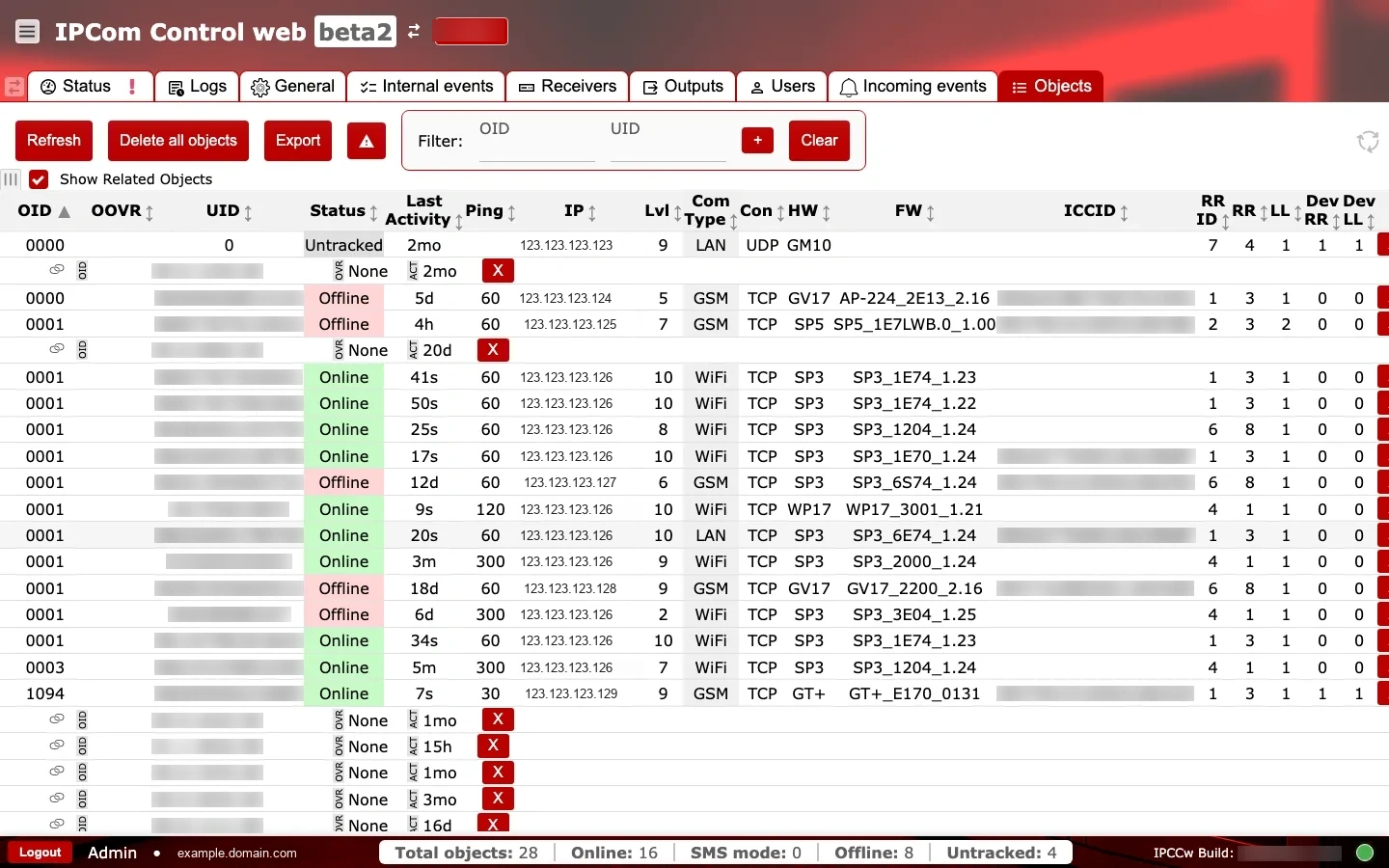The height and width of the screenshot is (868, 1389).
Task: Click the sync arrows icon beside beta2 badge
Action: [413, 31]
